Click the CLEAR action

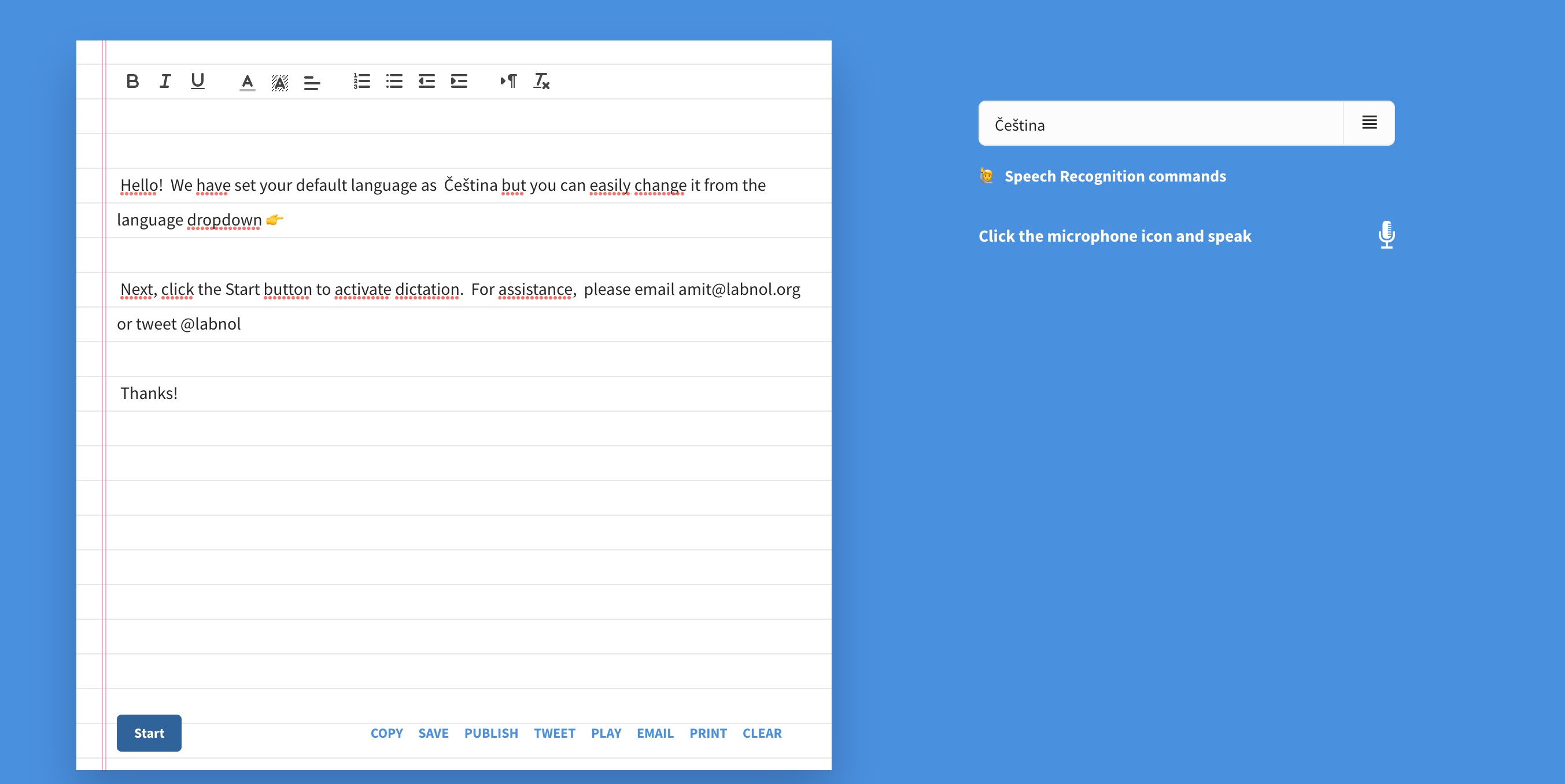(x=762, y=733)
